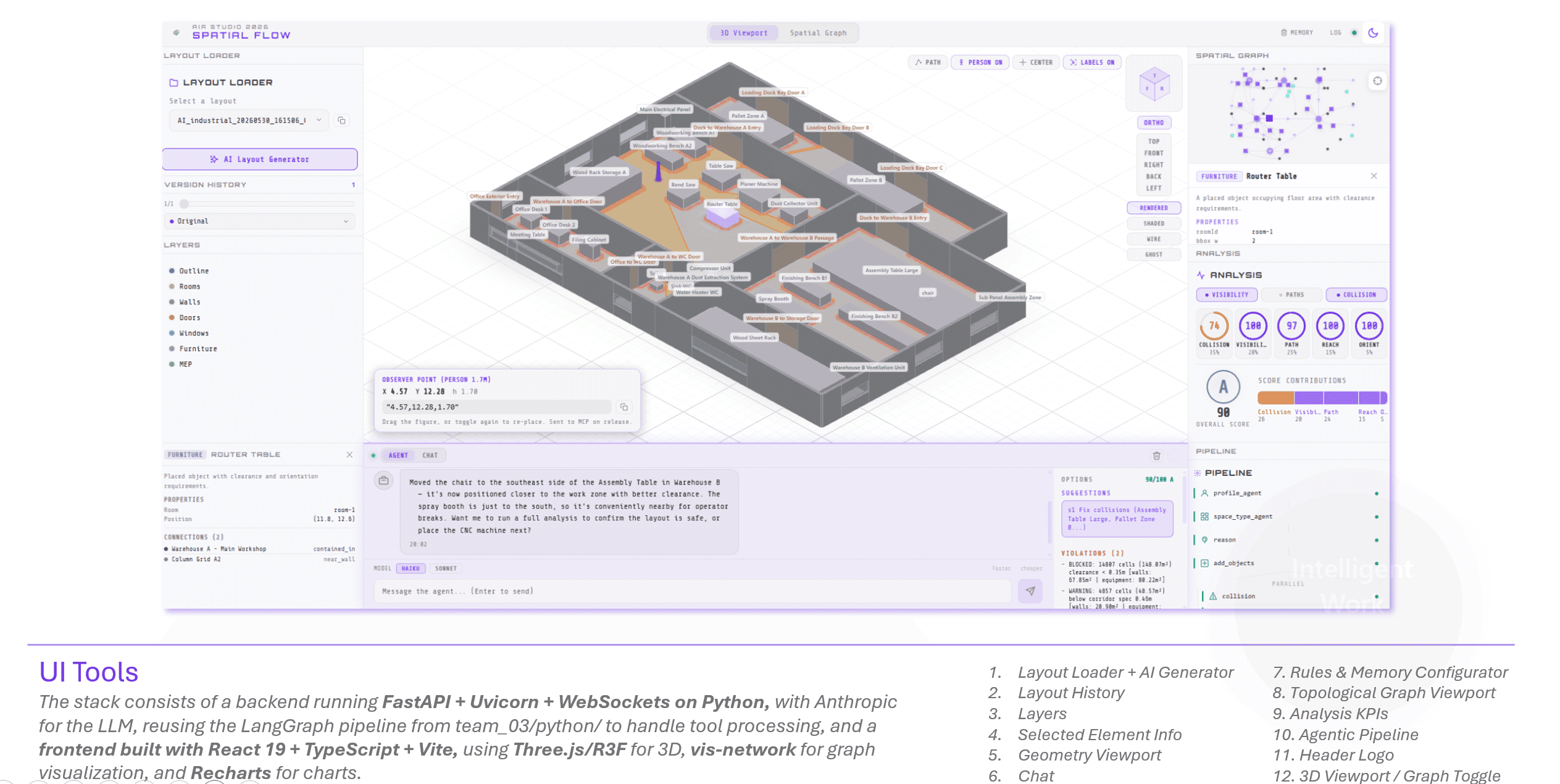
Task: Expand the Original version dropdown
Action: pyautogui.click(x=259, y=221)
